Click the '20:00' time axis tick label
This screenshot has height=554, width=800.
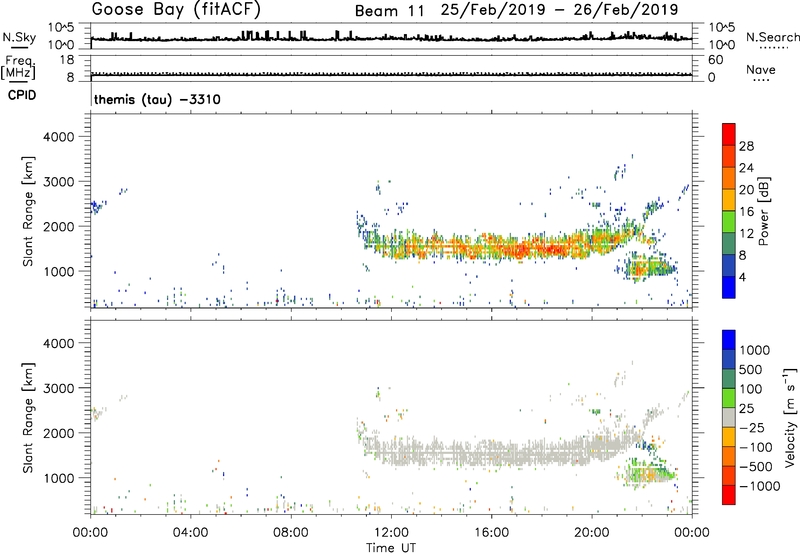click(x=592, y=533)
